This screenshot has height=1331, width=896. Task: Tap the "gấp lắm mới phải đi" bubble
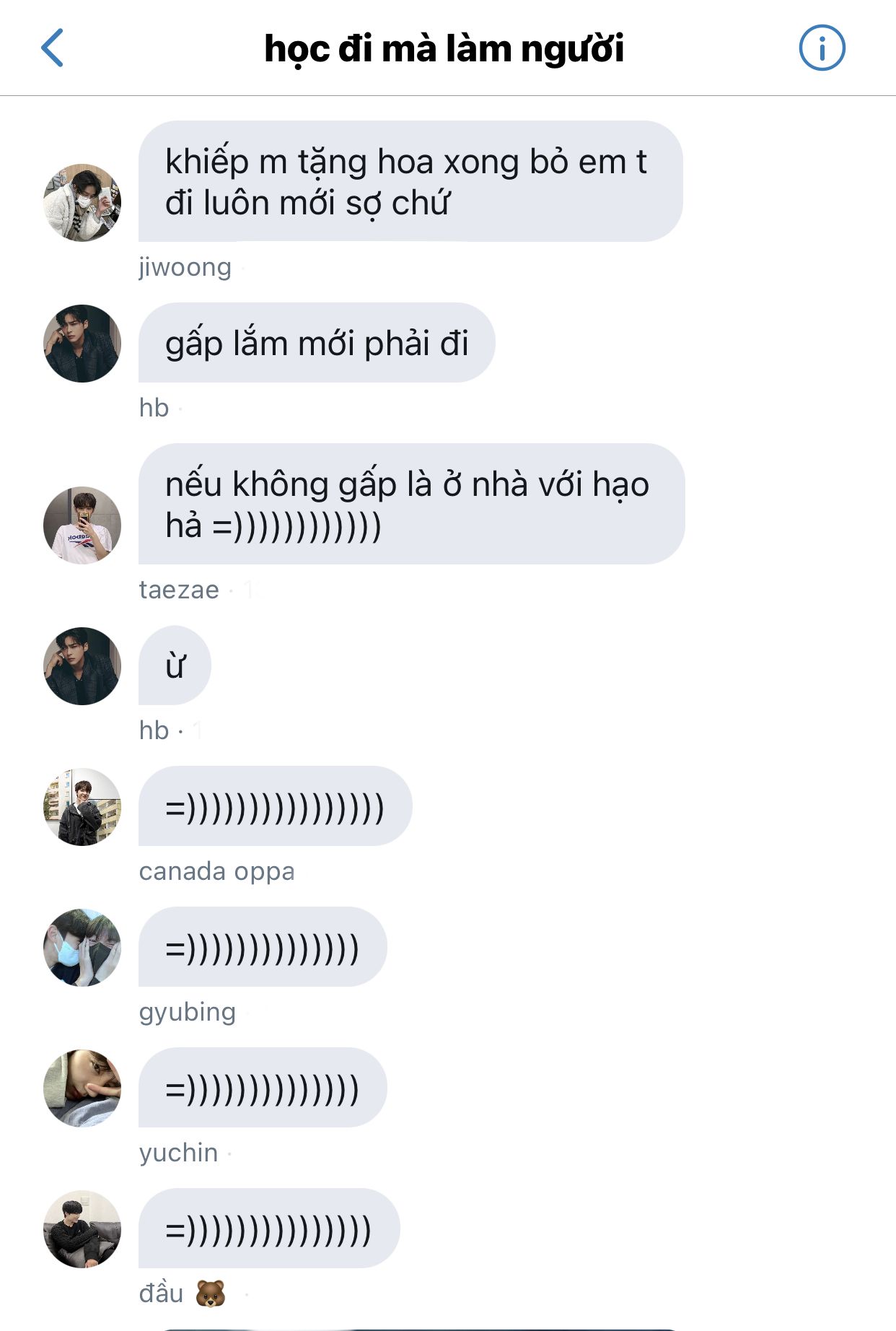[x=317, y=343]
